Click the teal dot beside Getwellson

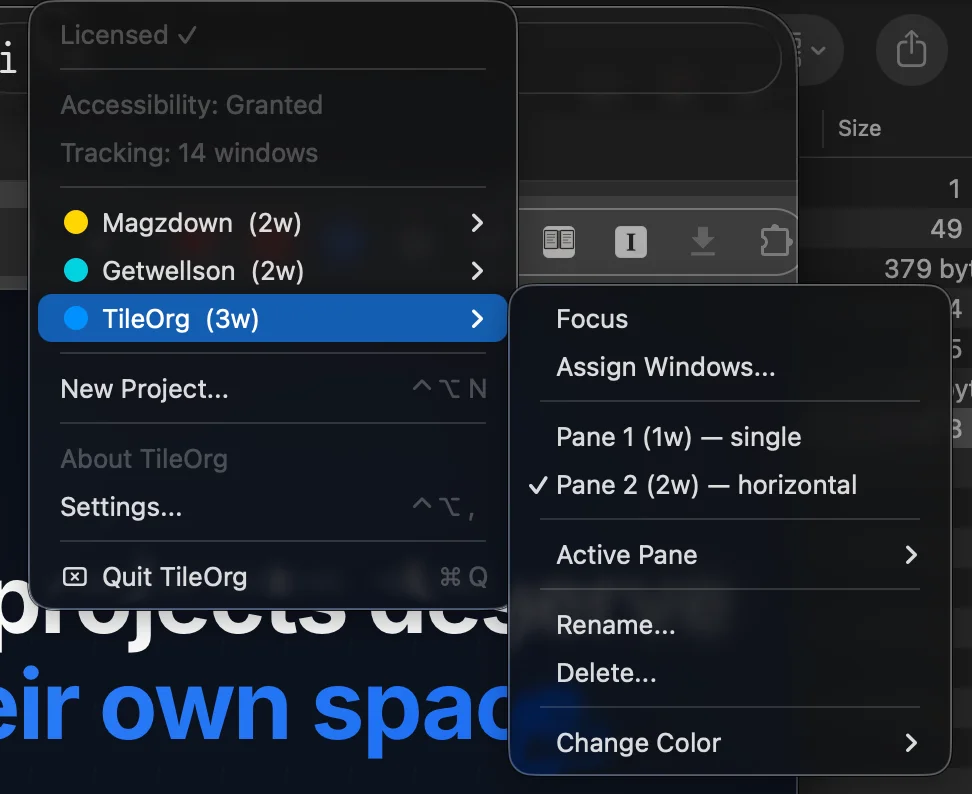(75, 271)
